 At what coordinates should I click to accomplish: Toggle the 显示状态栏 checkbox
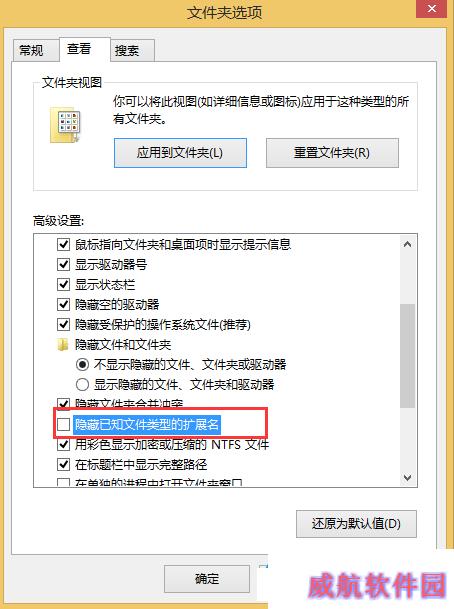point(63,285)
